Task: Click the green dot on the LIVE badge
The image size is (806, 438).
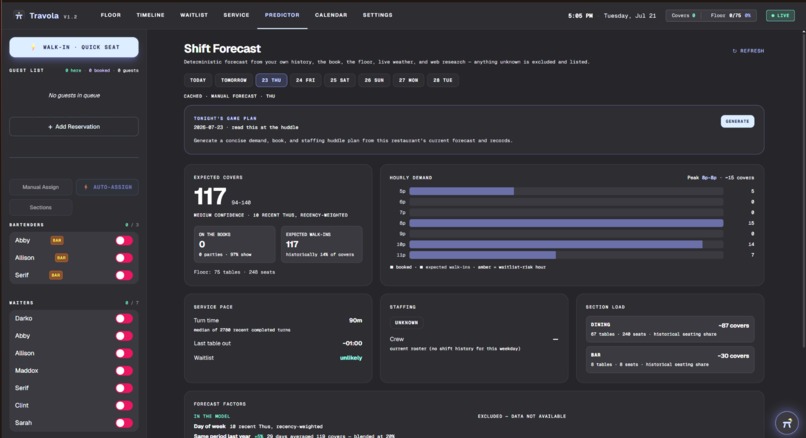Action: (x=773, y=15)
